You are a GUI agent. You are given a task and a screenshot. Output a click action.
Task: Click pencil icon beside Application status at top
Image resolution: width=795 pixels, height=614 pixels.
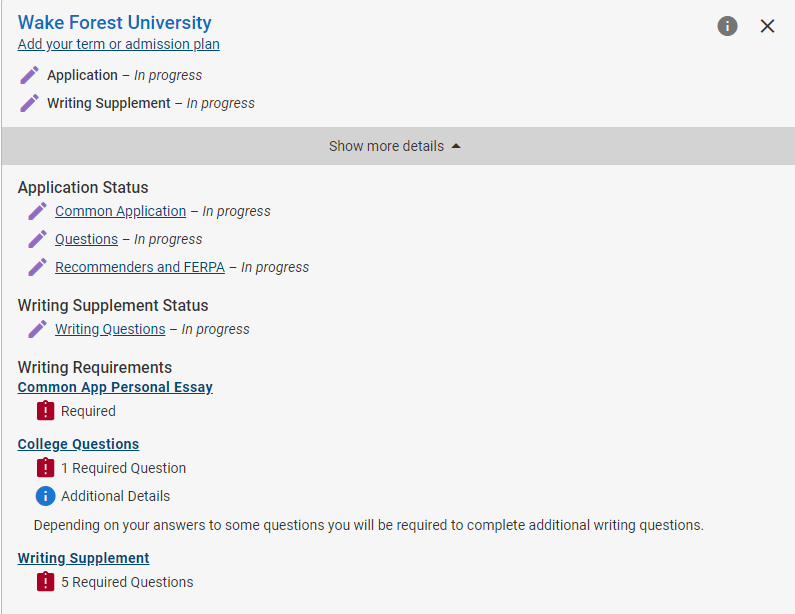point(29,75)
